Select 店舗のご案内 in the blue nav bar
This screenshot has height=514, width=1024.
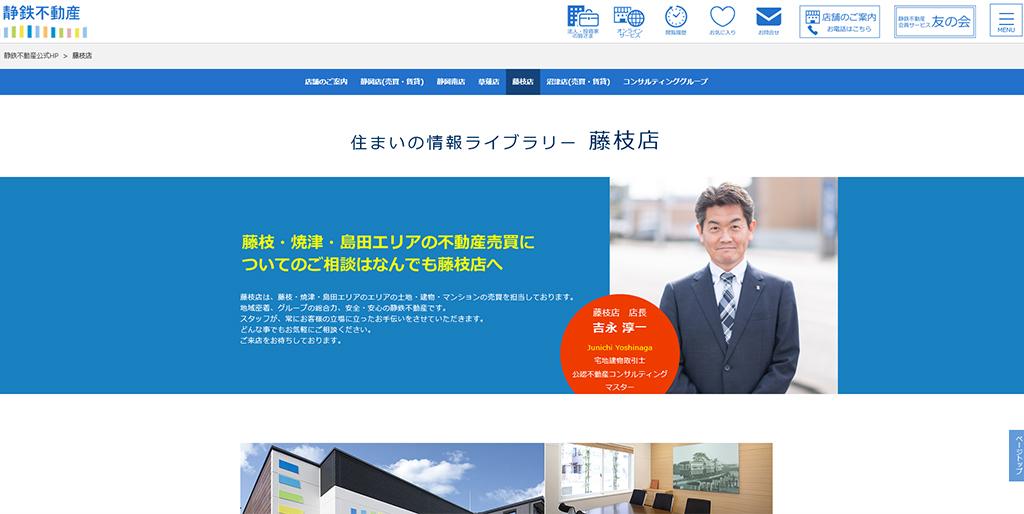point(326,81)
